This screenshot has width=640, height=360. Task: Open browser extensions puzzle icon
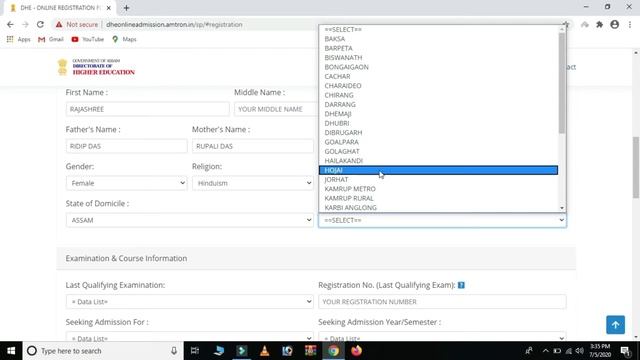(599, 24)
